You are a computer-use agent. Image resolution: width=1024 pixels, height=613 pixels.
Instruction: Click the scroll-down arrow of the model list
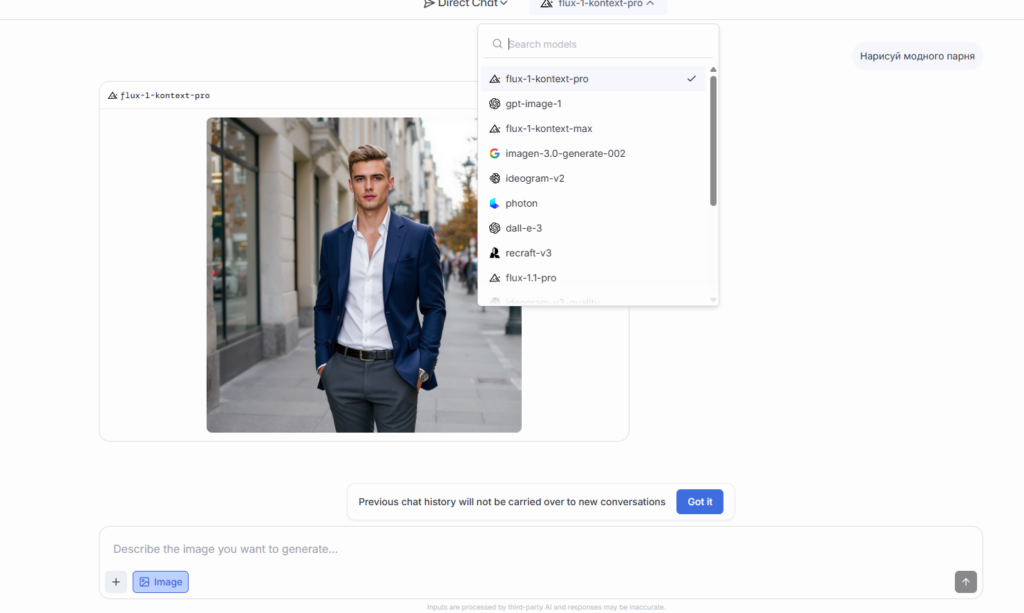click(x=713, y=300)
